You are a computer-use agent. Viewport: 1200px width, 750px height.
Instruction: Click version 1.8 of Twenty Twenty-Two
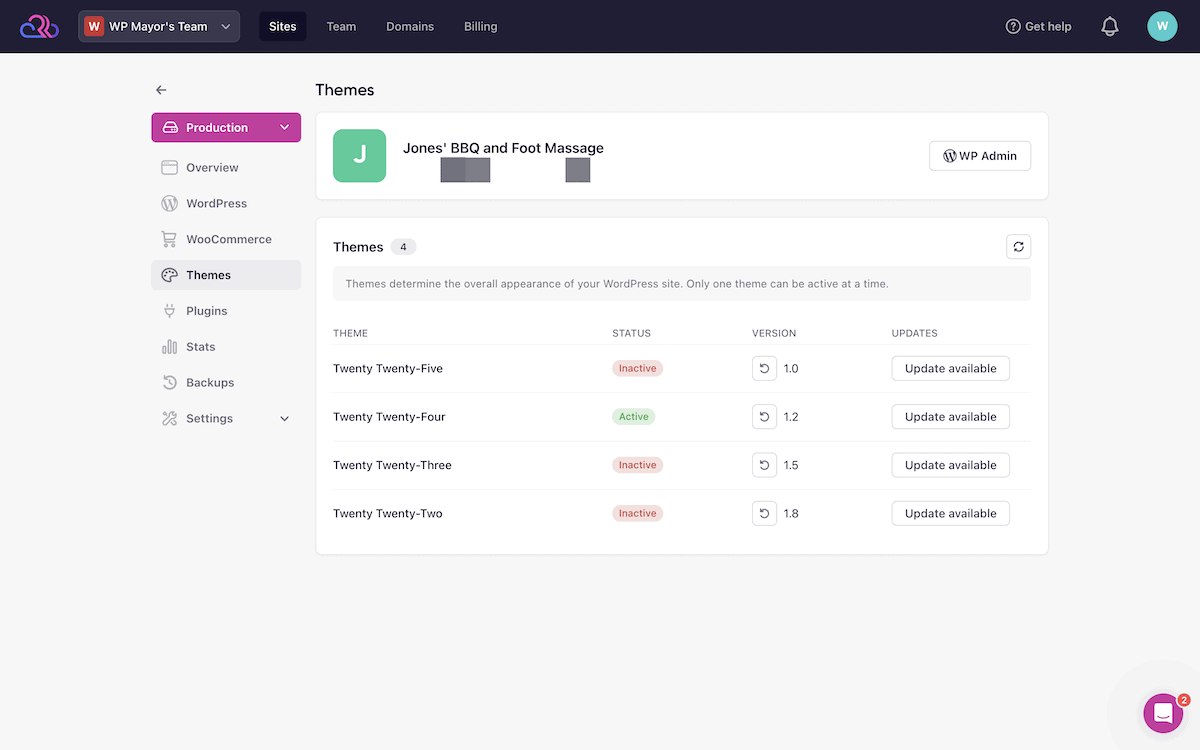(x=791, y=513)
